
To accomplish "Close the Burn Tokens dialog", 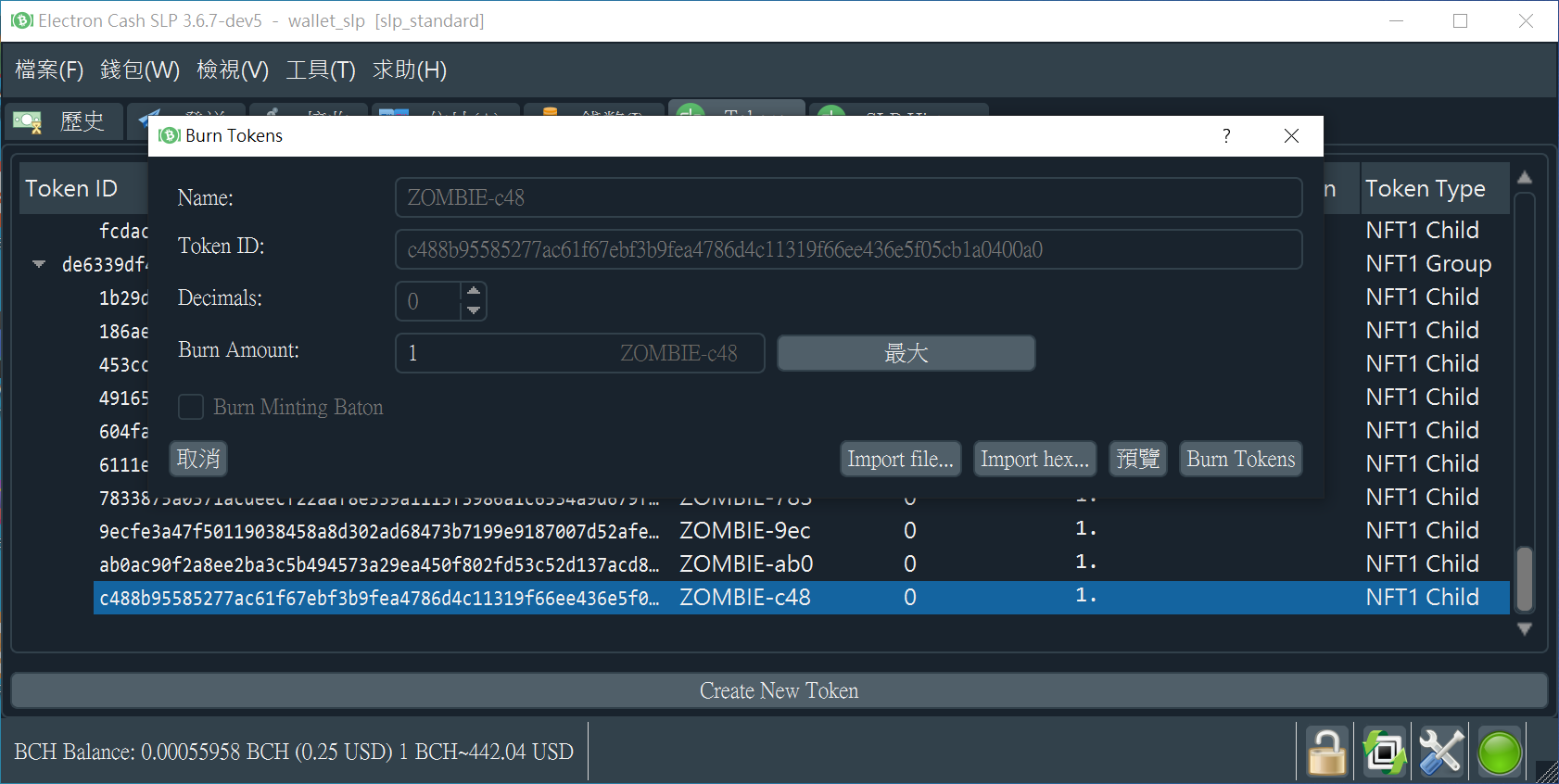I will click(1291, 135).
